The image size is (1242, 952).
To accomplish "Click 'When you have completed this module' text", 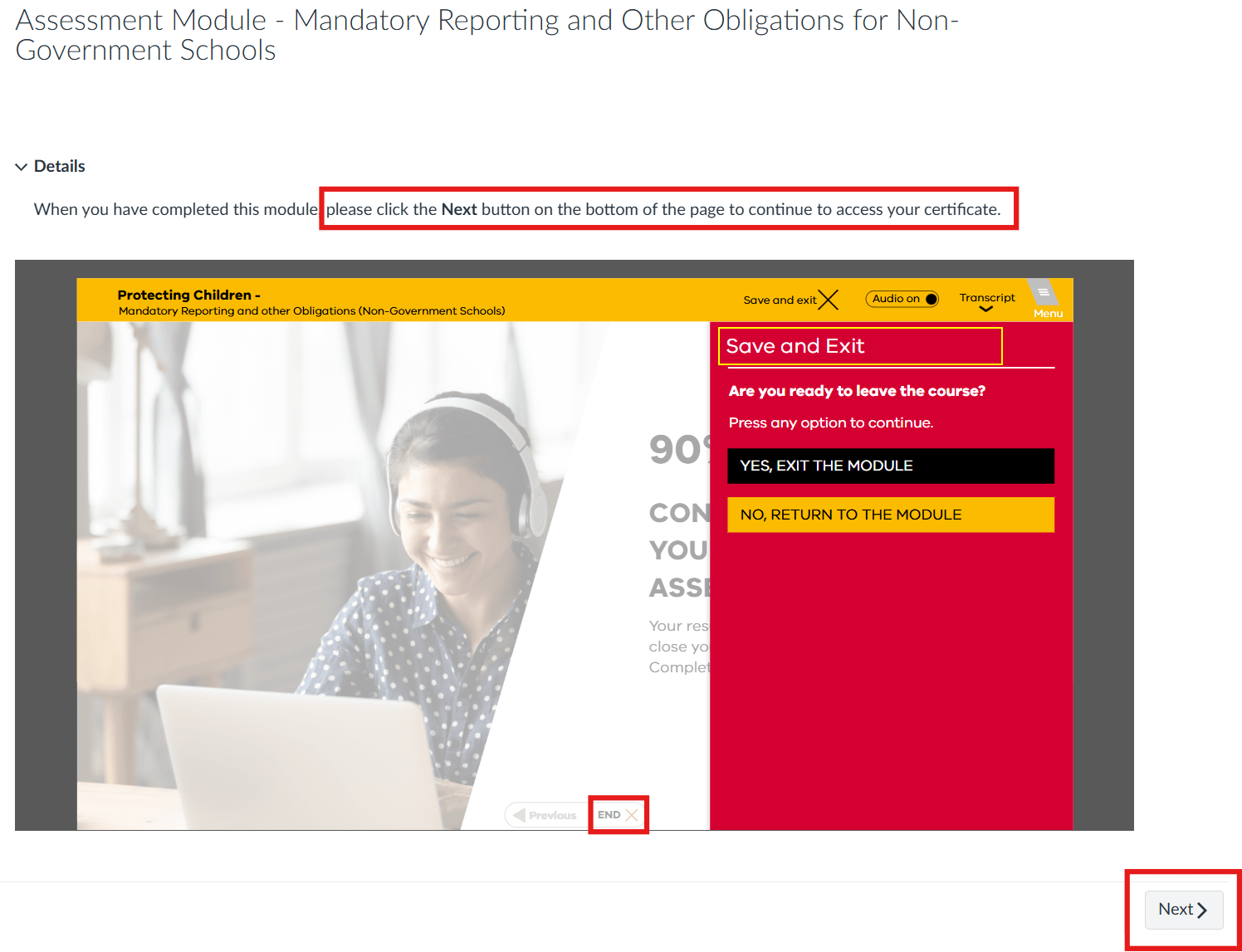I will (175, 209).
